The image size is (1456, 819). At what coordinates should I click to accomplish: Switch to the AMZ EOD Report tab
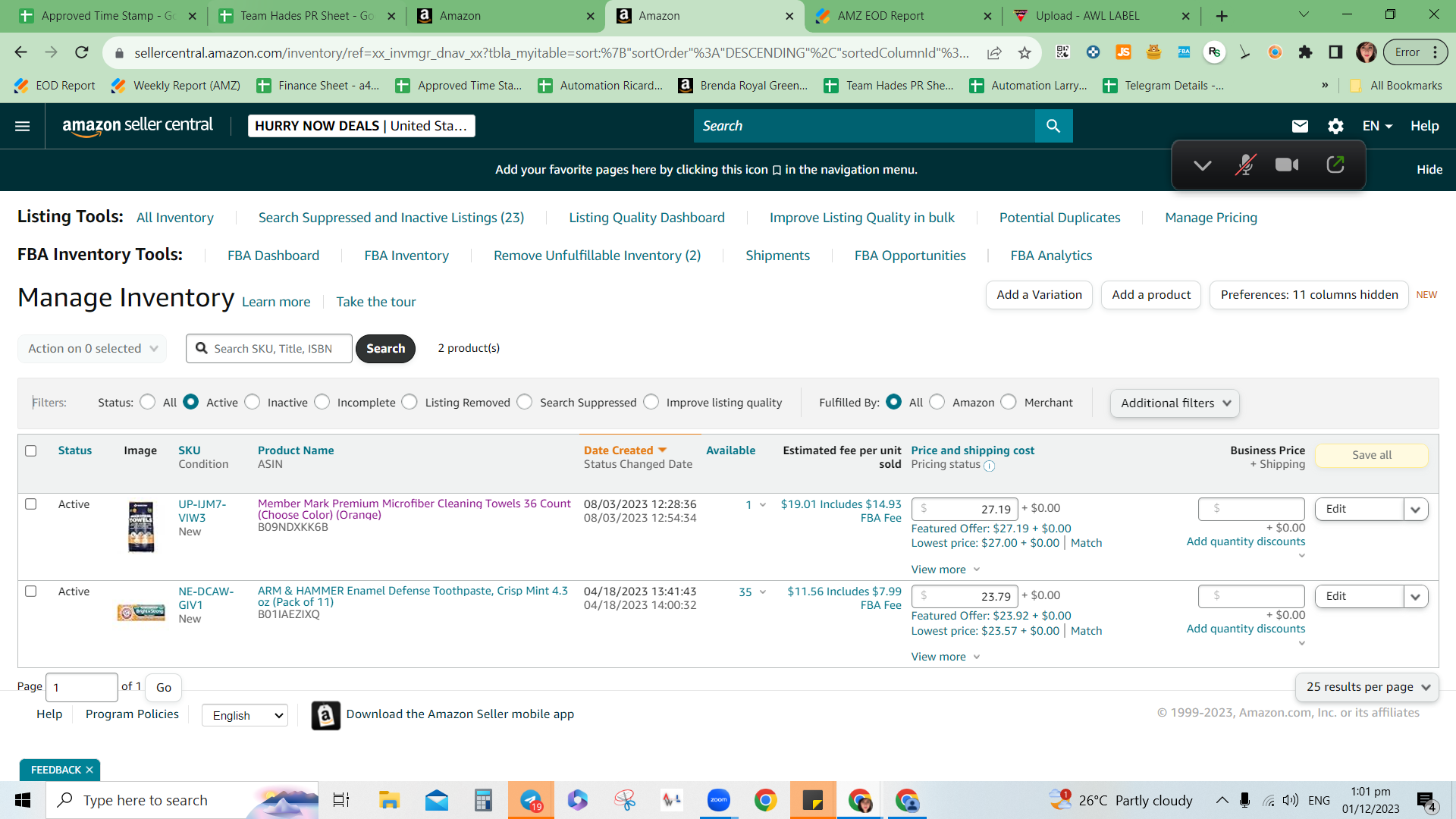(902, 16)
